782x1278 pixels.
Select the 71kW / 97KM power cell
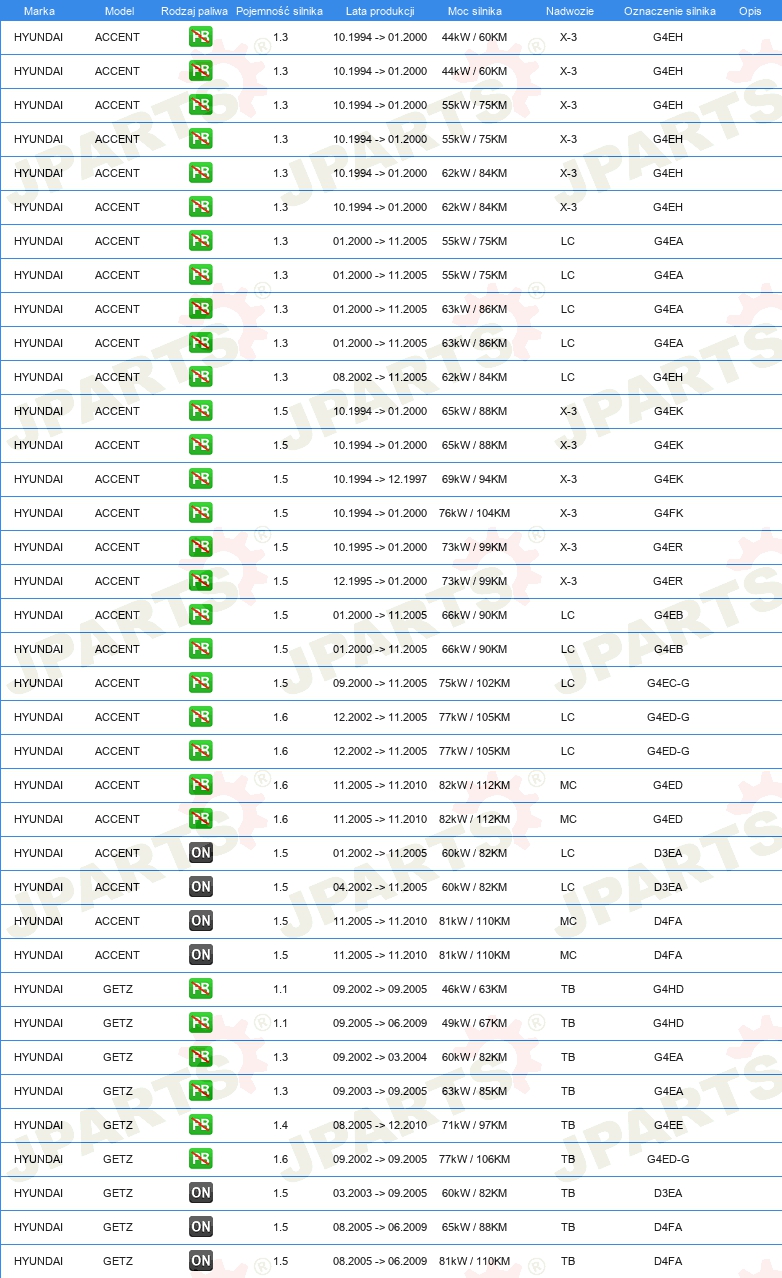pyautogui.click(x=474, y=1125)
